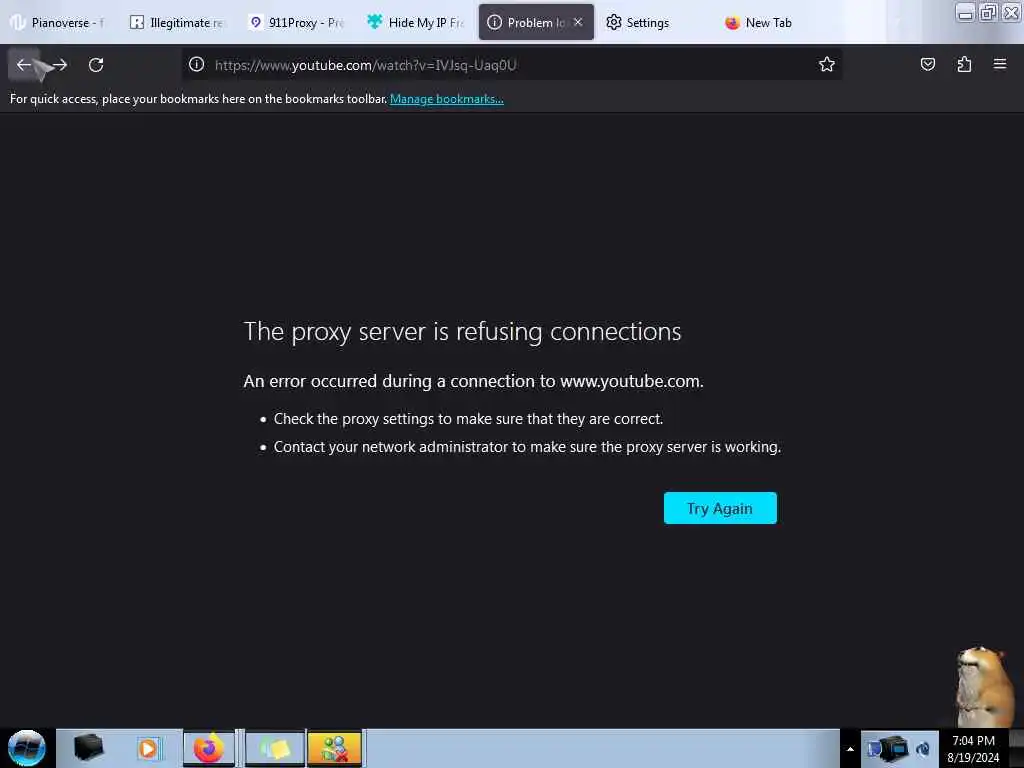Minimize the Firefox window
Image resolution: width=1024 pixels, height=768 pixels.
(x=965, y=12)
